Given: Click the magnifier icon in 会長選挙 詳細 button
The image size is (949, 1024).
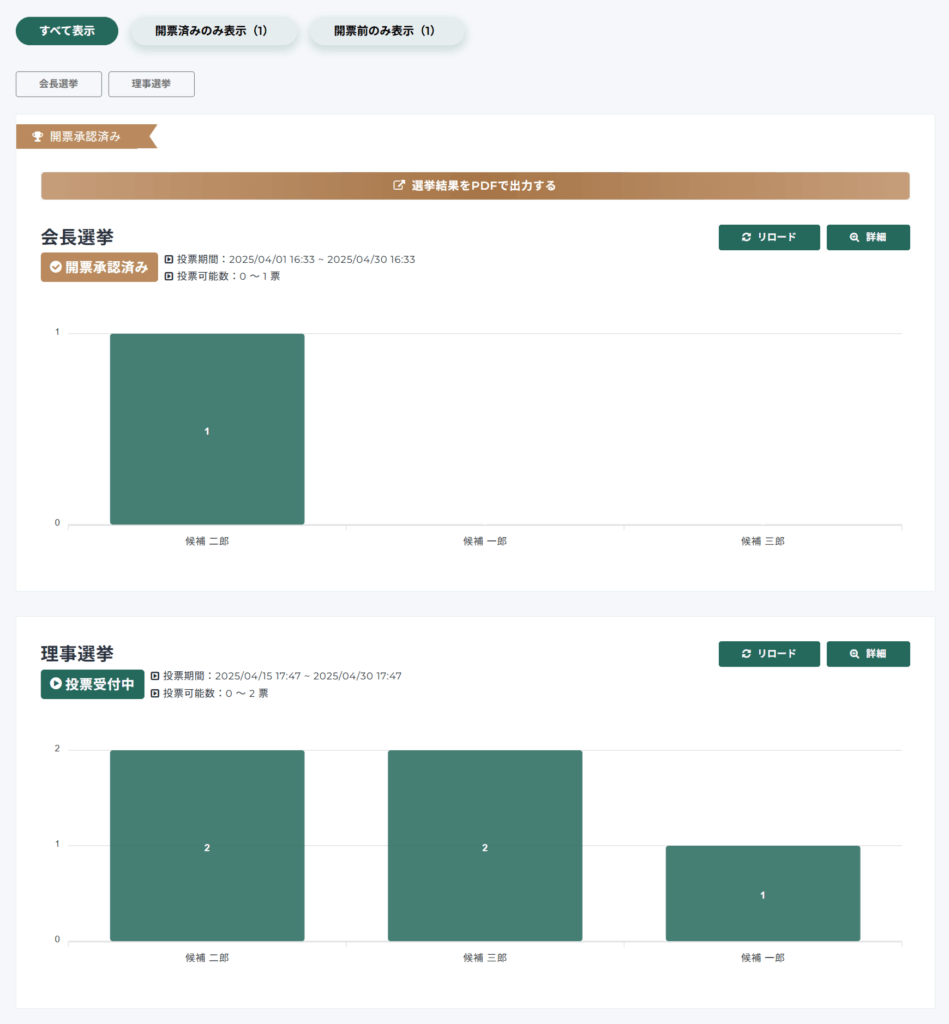Looking at the screenshot, I should click(854, 237).
